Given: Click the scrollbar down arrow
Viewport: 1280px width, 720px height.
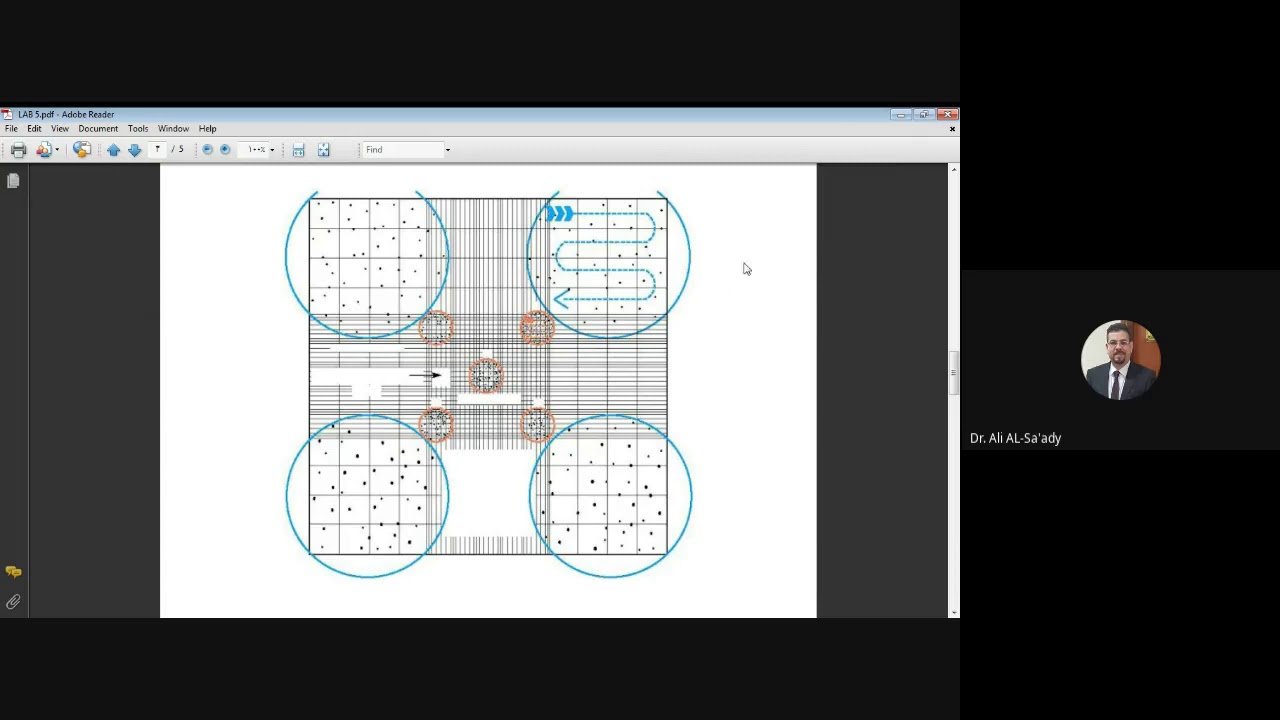Looking at the screenshot, I should 954,612.
